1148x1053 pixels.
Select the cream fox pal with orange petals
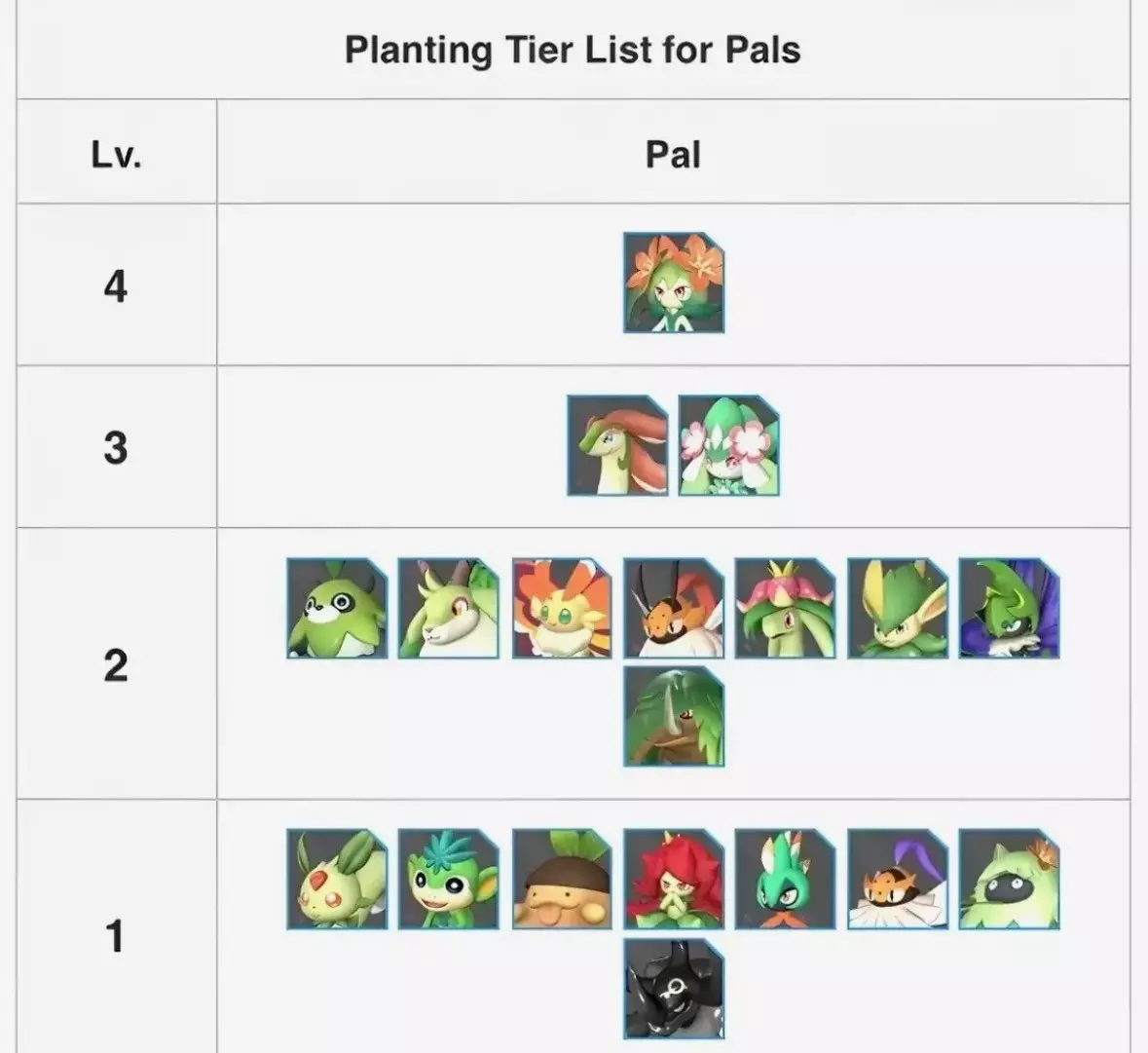point(561,608)
